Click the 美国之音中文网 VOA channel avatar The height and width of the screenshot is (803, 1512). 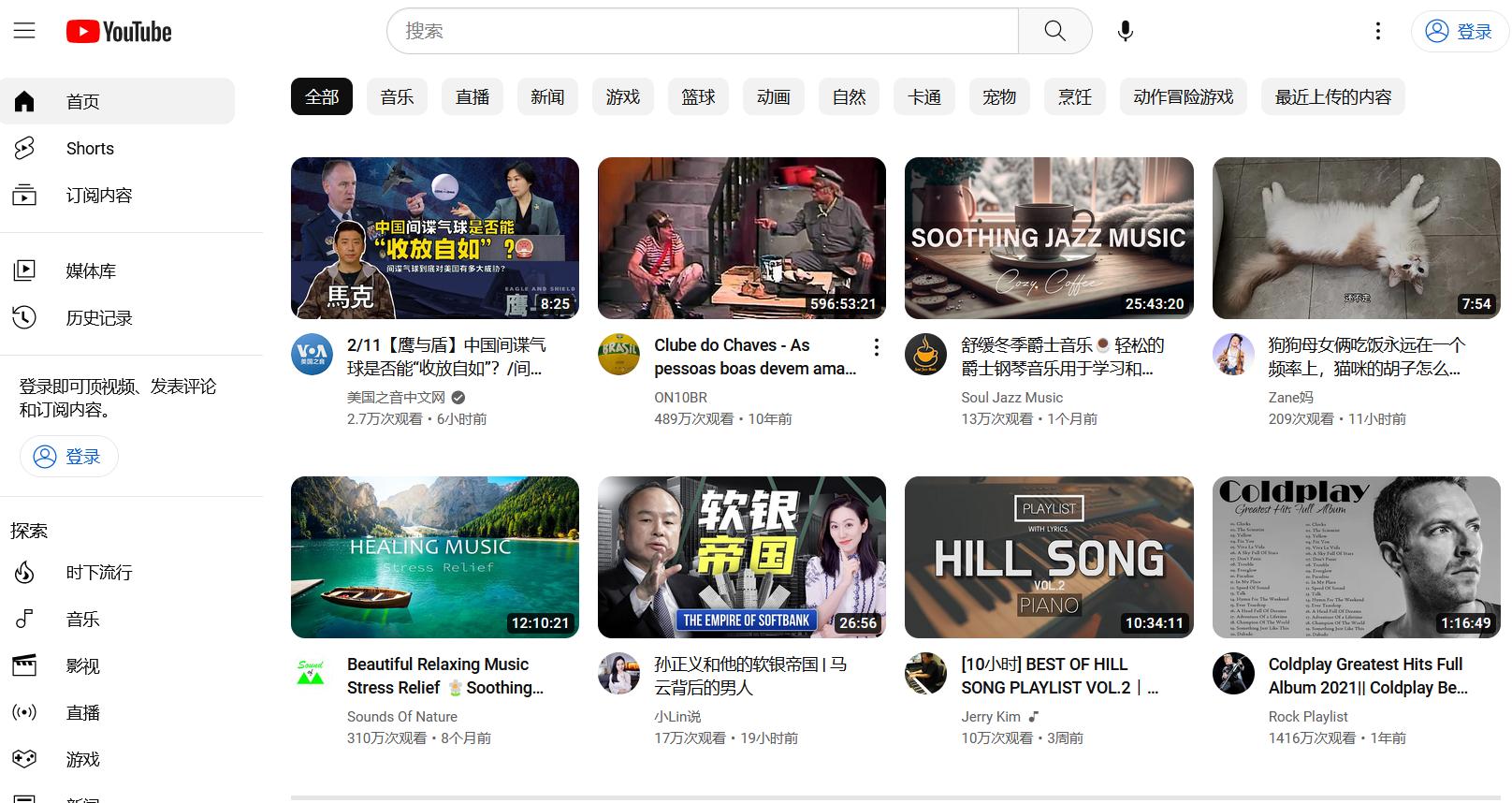pyautogui.click(x=312, y=355)
